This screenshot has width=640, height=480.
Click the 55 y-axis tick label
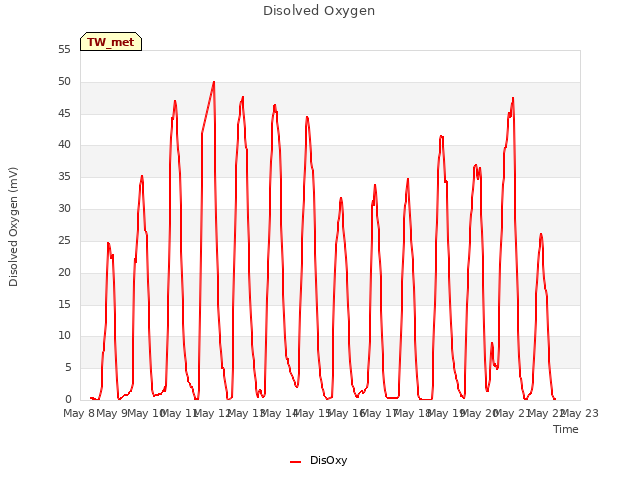point(64,49)
